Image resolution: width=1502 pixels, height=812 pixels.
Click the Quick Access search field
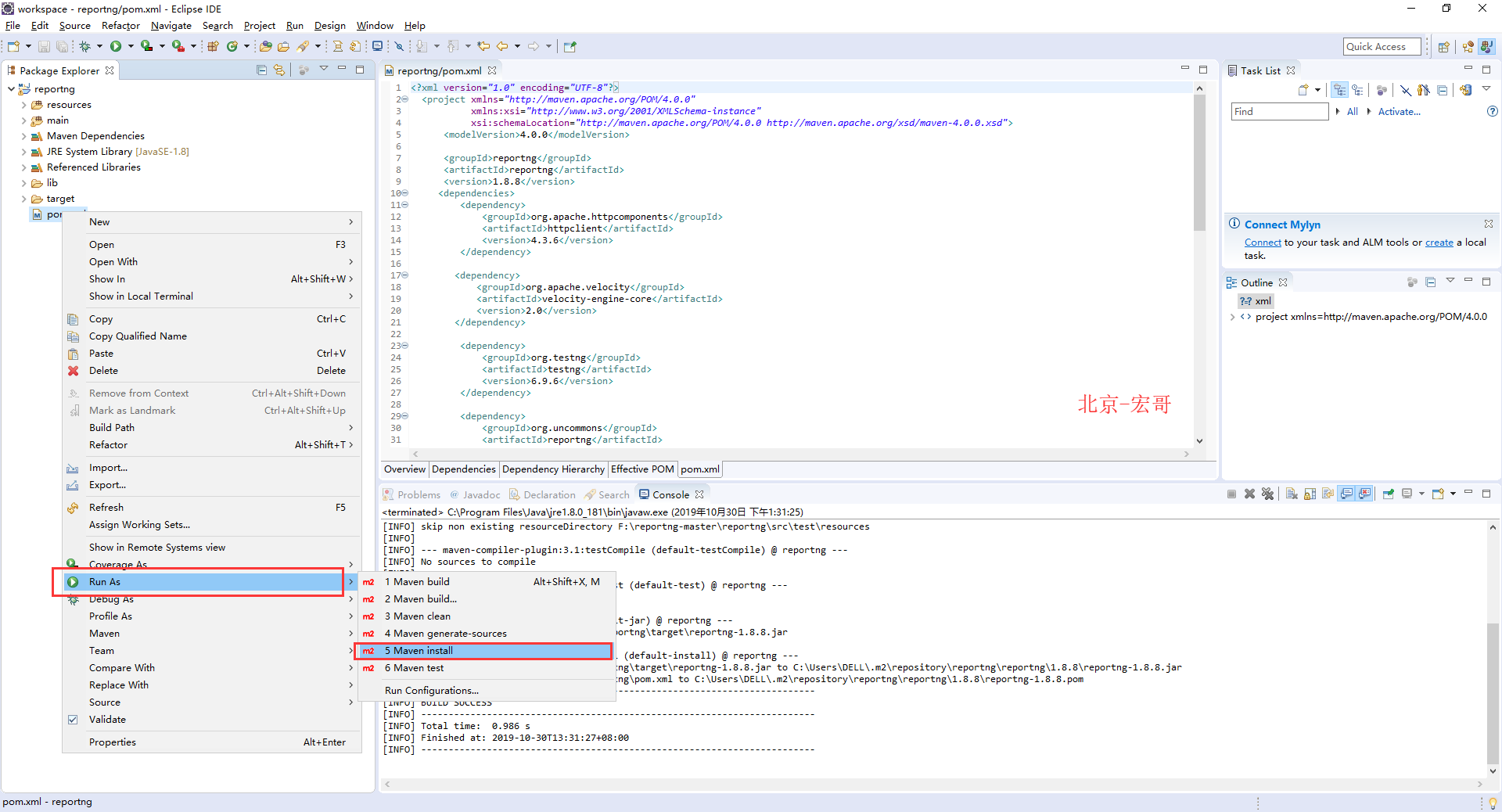click(1382, 46)
